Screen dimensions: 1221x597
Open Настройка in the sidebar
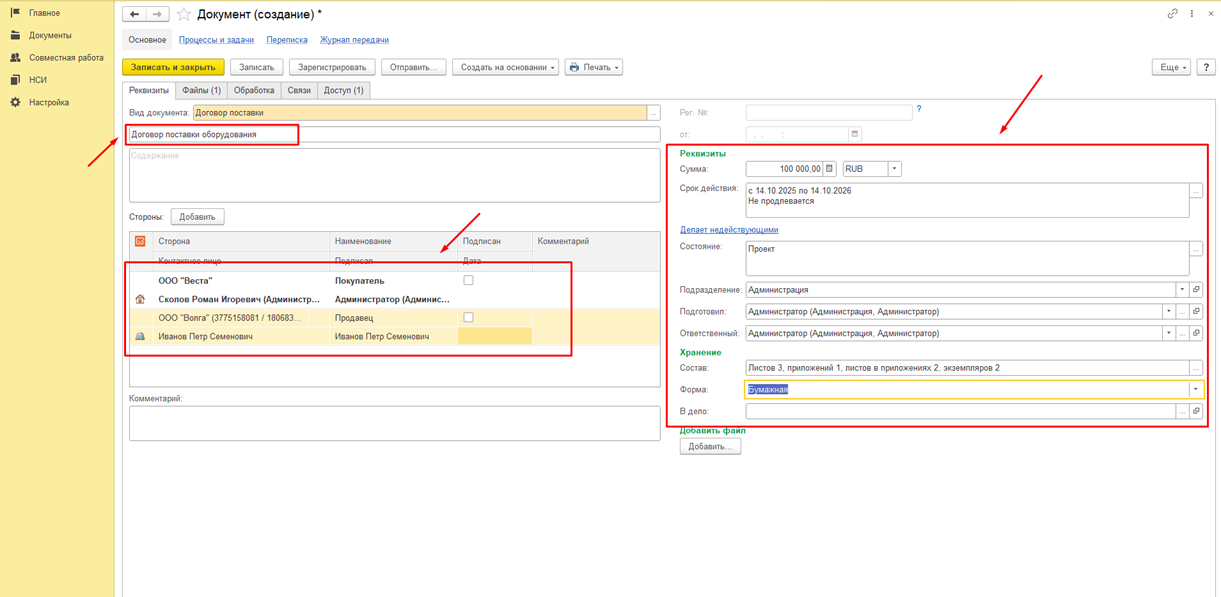pyautogui.click(x=49, y=102)
